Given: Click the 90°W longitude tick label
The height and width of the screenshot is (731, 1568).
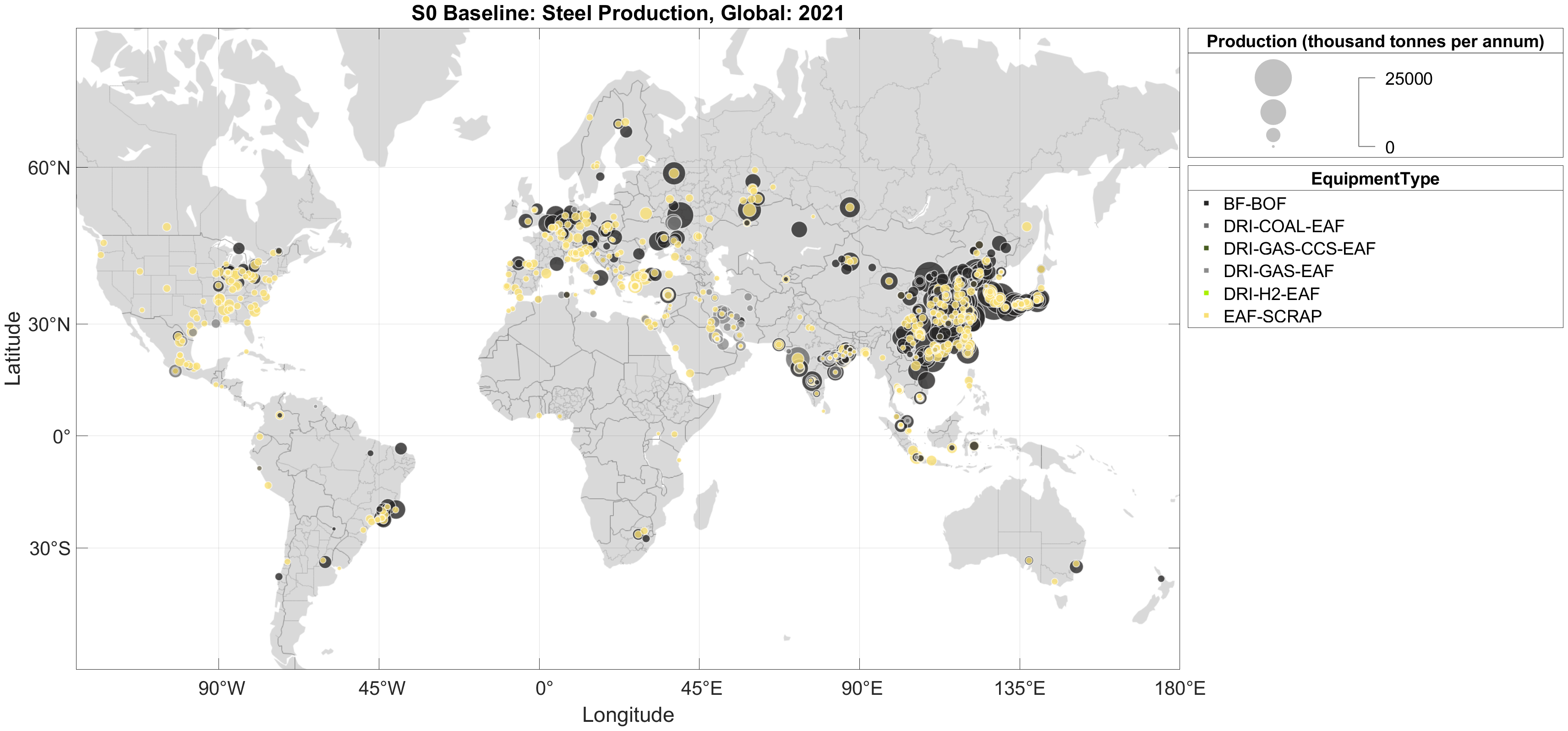Looking at the screenshot, I should (222, 688).
